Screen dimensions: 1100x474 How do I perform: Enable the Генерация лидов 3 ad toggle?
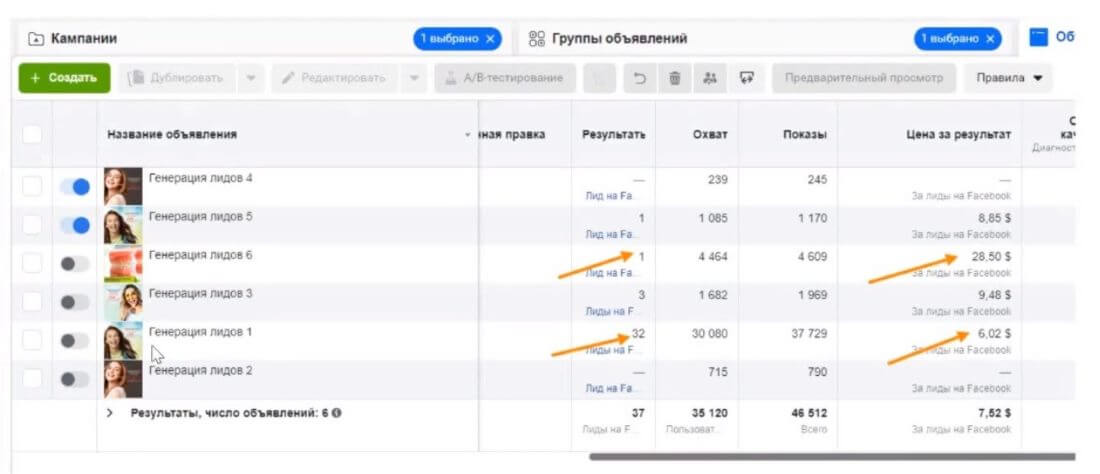click(x=74, y=302)
